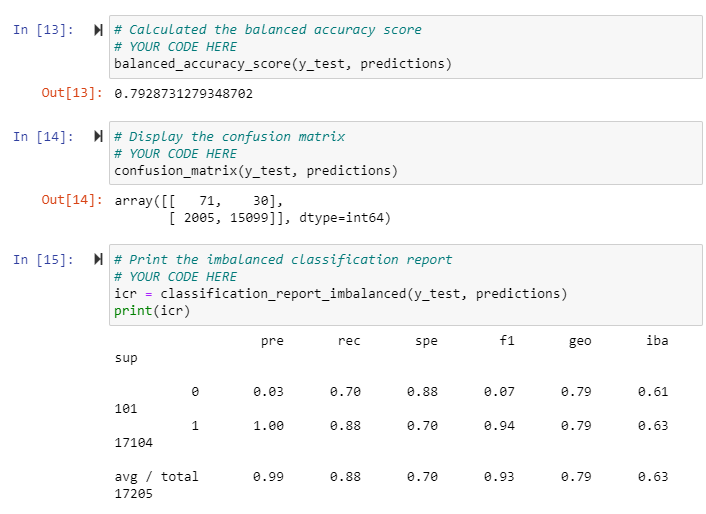Click the 'iba' column header
Screen dimensions: 706x514
657,341
